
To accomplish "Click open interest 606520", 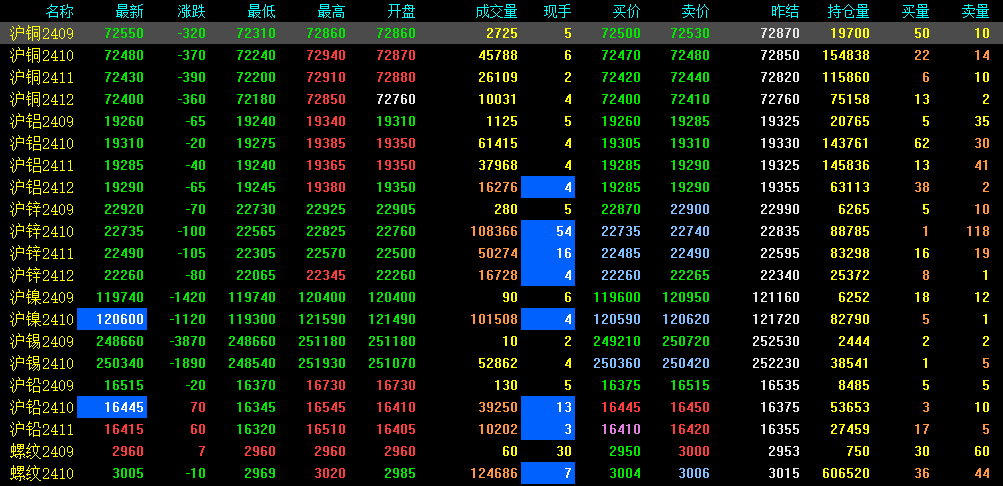I will coord(846,473).
